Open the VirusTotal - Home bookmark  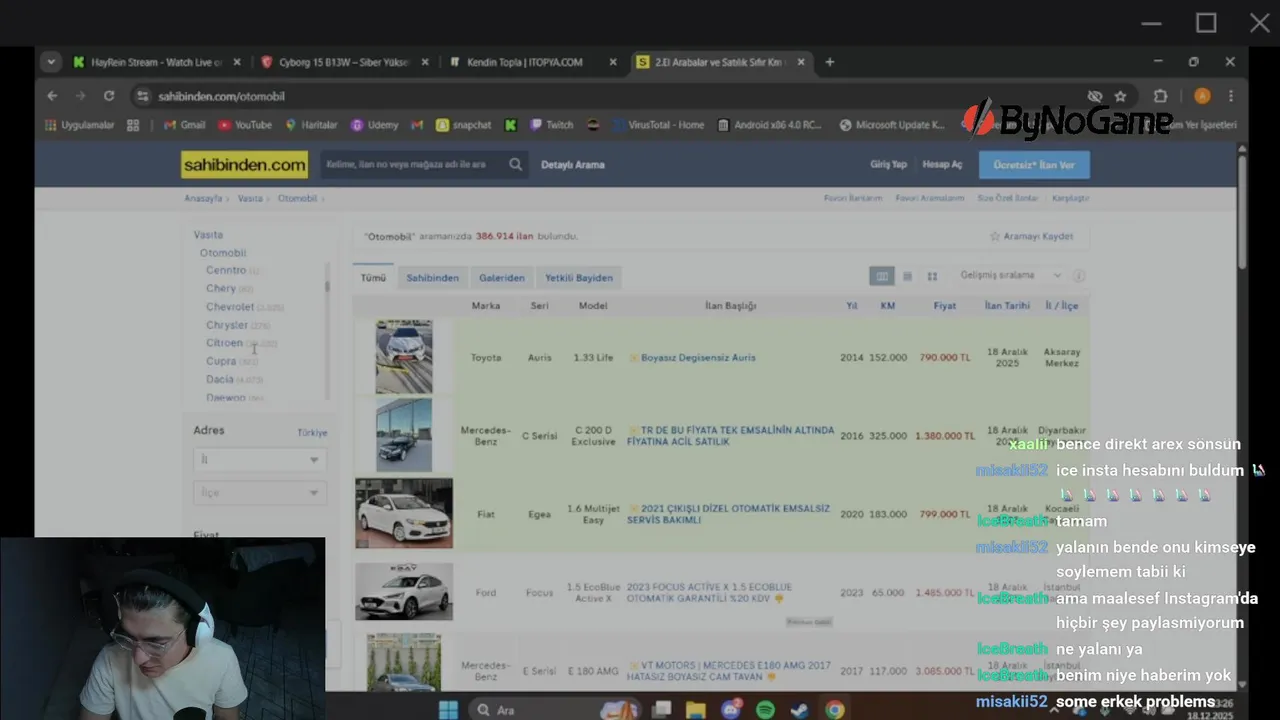coord(657,125)
